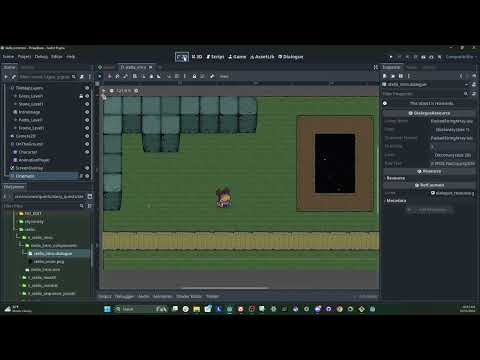This screenshot has height=360, width=480.
Task: Zoom in the viewport with plus icon
Action: pos(136,91)
